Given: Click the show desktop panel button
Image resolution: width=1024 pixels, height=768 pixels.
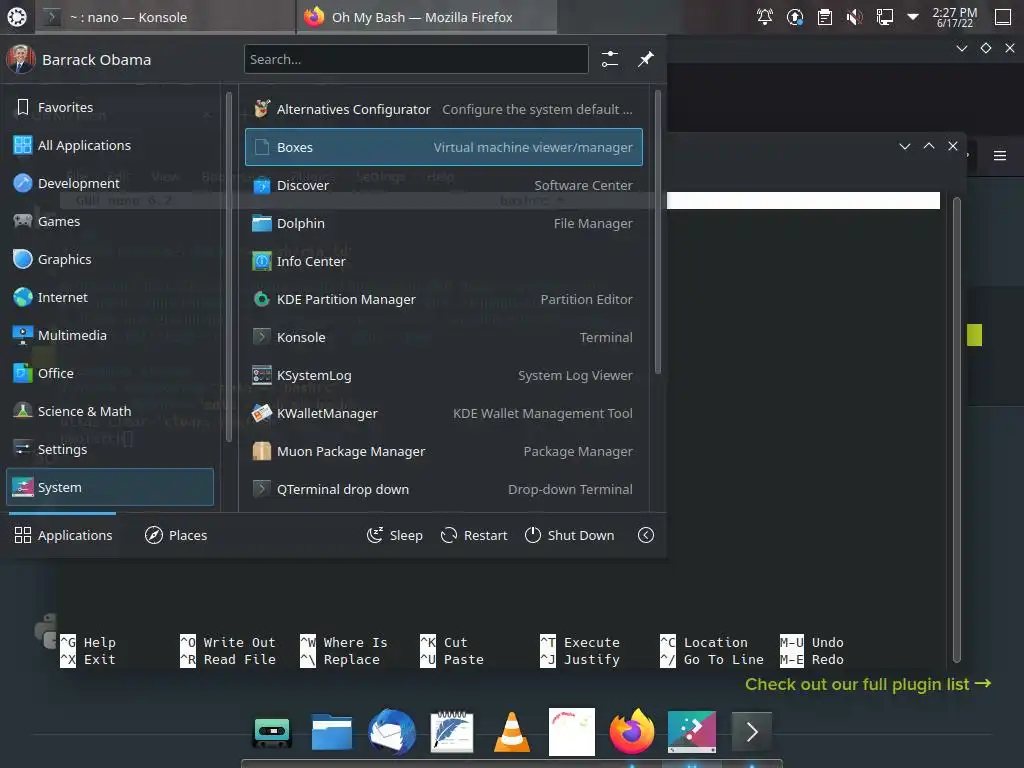Looking at the screenshot, I should pyautogui.click(x=1002, y=17).
